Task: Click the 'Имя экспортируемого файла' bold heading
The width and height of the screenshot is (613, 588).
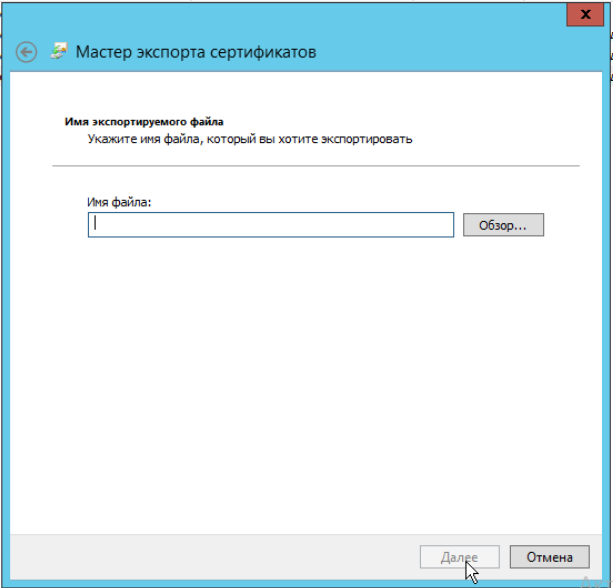Action: tap(144, 121)
